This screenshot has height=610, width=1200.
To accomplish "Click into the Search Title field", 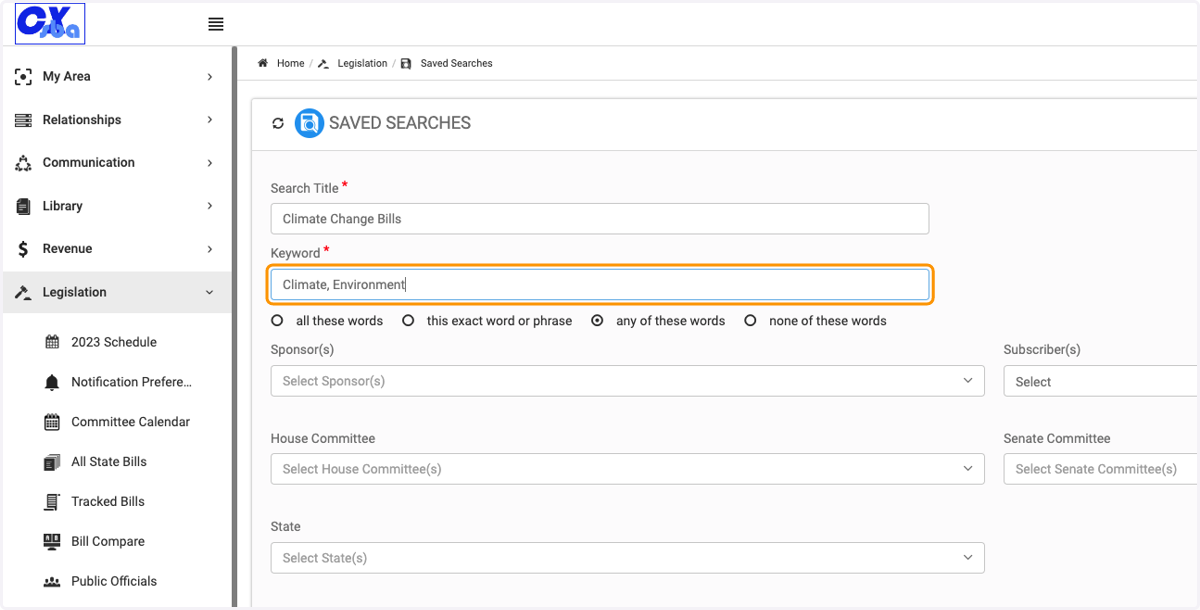I will click(x=600, y=219).
